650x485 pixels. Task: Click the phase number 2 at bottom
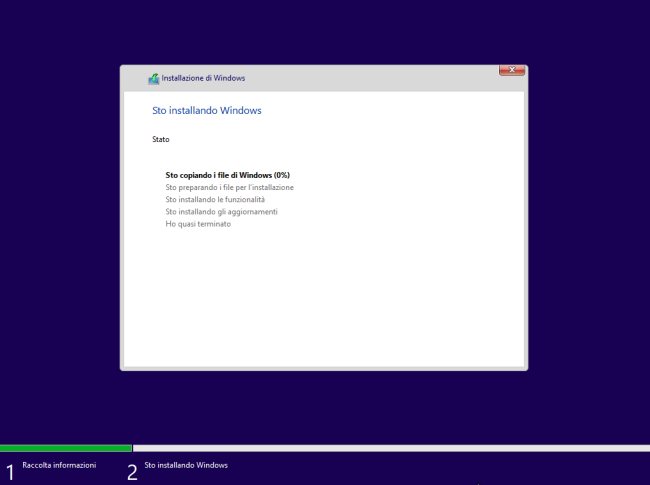tap(132, 473)
